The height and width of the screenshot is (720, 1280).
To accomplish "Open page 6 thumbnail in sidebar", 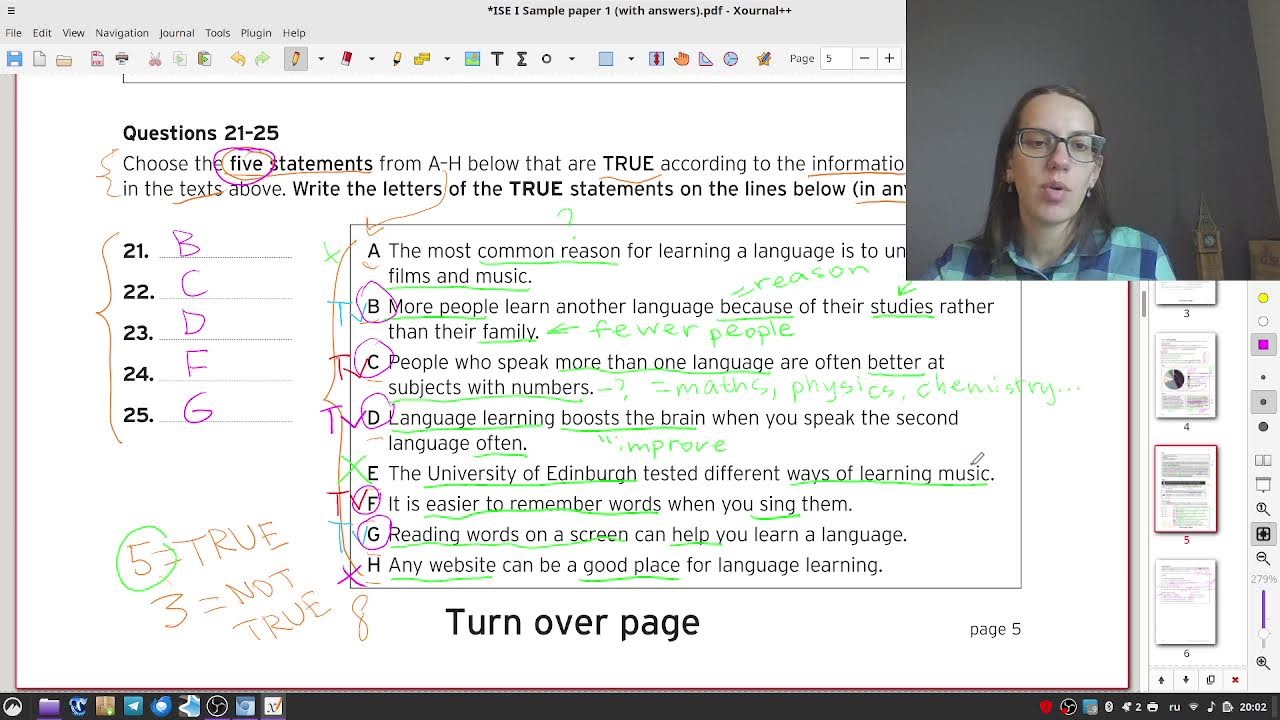I will tap(1186, 602).
